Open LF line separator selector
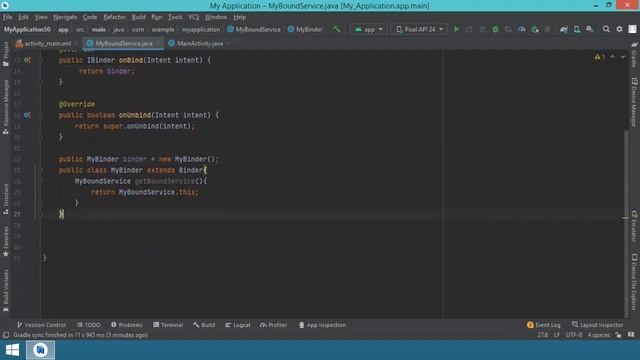Viewport: 640px width, 360px height. 557,335
